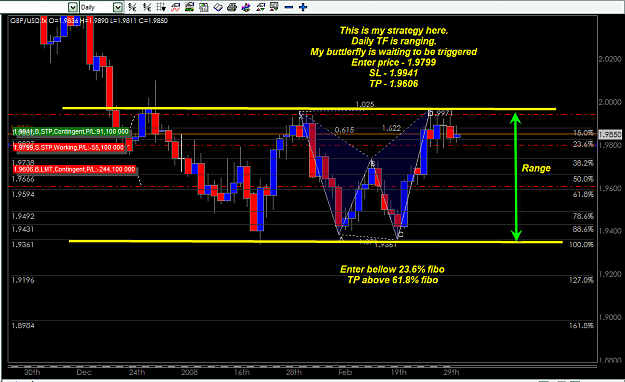This screenshot has height=382, width=625.
Task: Click the 2.0200 price axis value
Action: click(x=610, y=59)
